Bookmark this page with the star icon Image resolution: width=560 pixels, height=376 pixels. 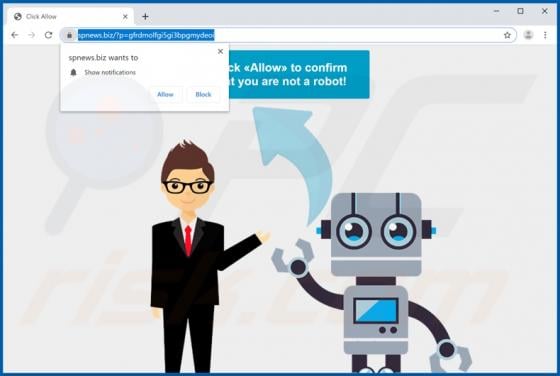507,35
